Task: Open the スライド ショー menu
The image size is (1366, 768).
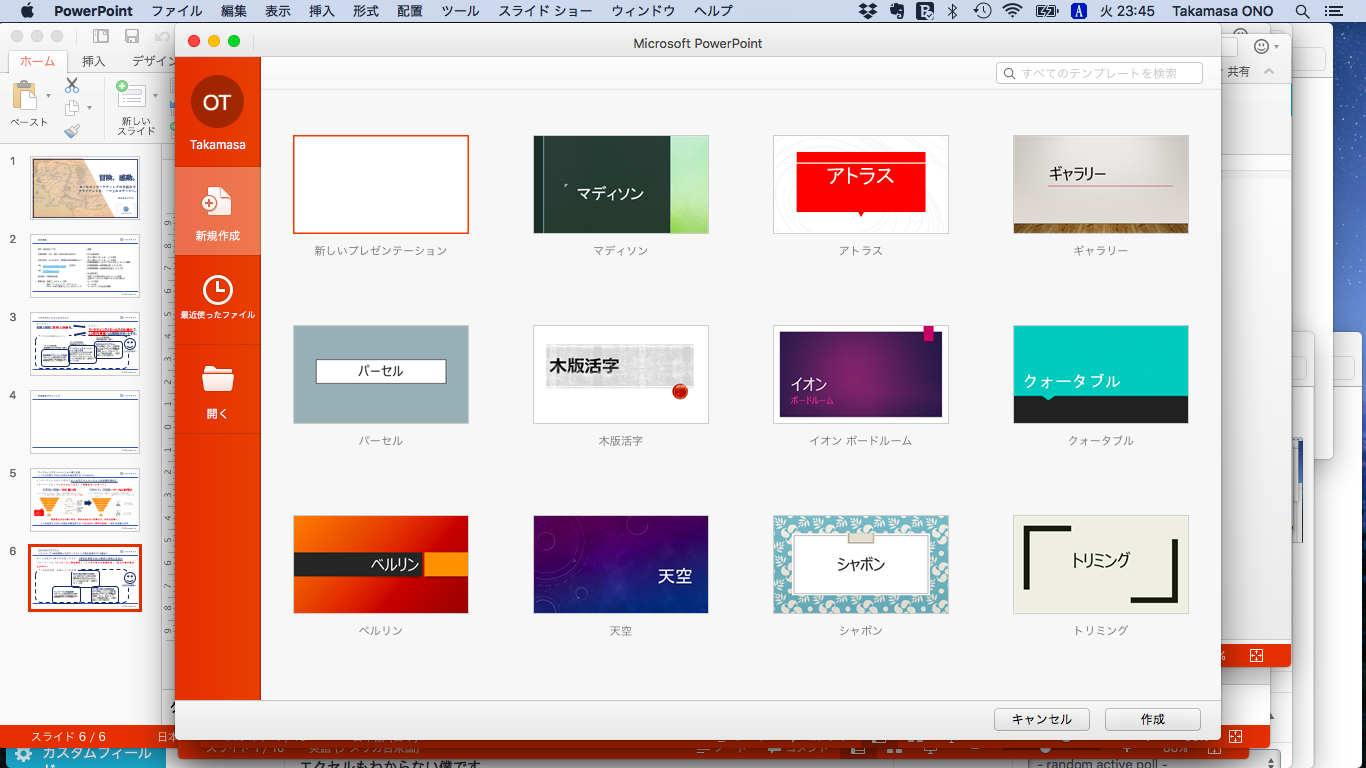Action: click(546, 11)
